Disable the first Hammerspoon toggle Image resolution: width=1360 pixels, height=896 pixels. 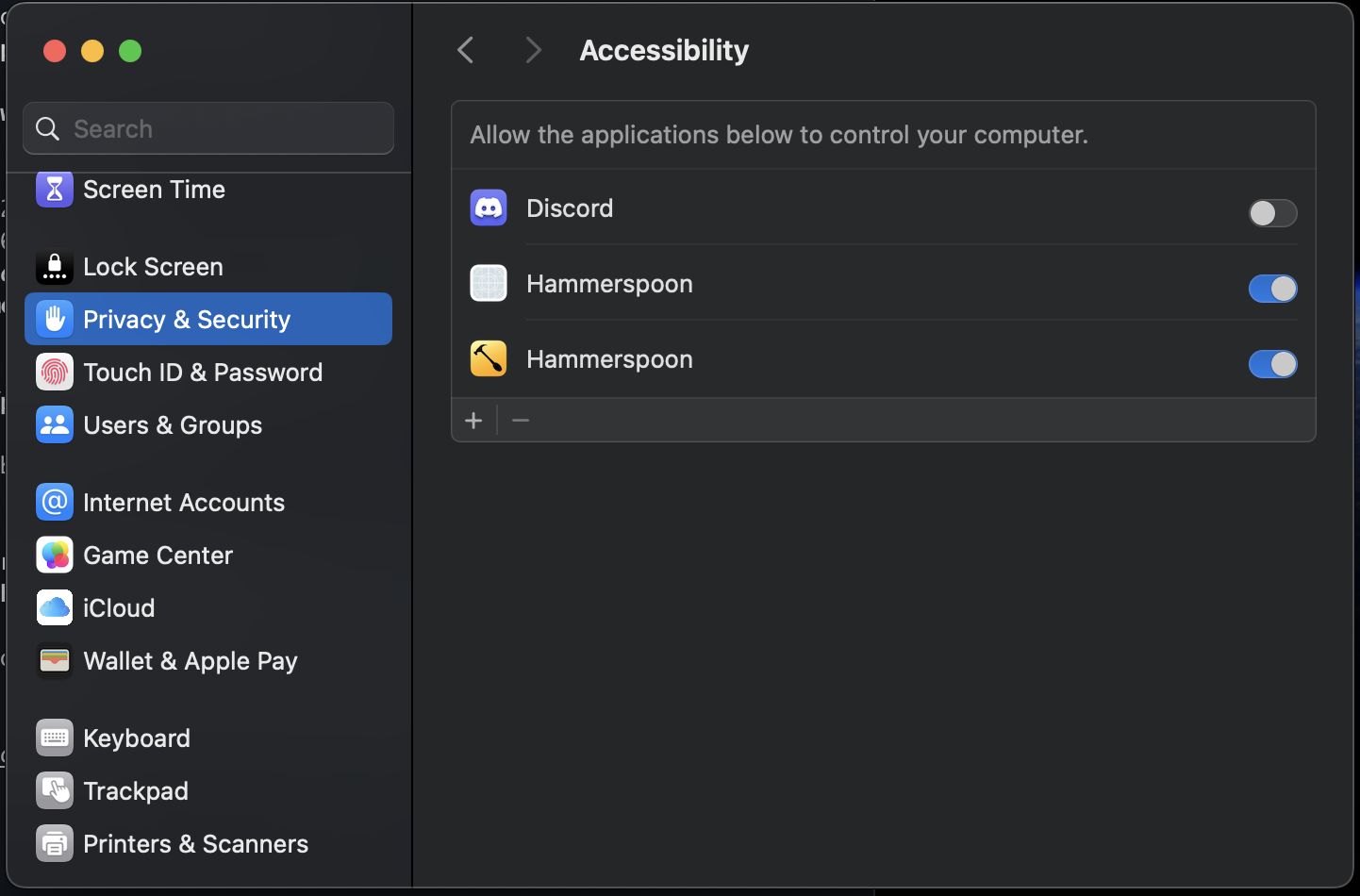click(1272, 289)
